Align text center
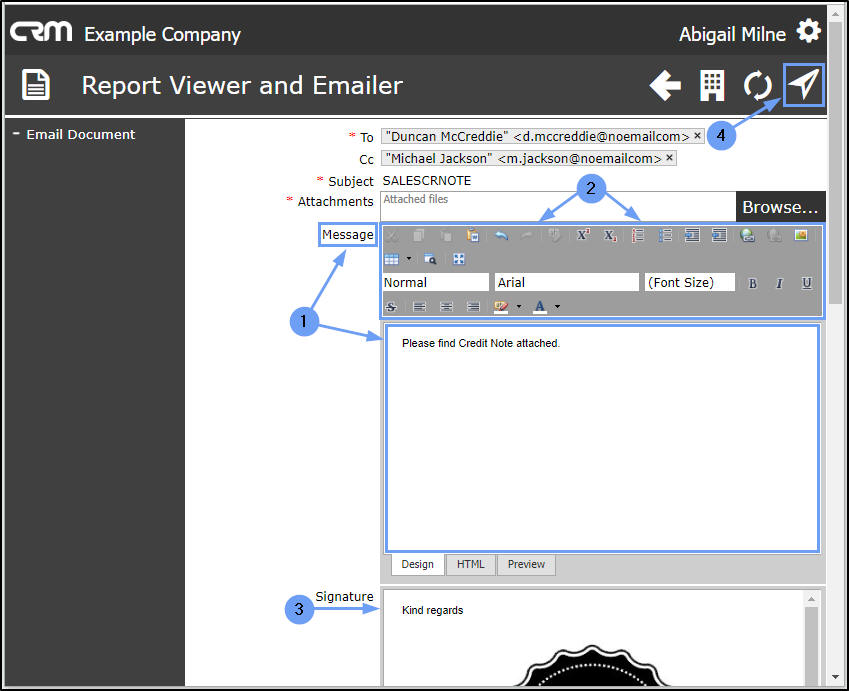 pos(446,307)
